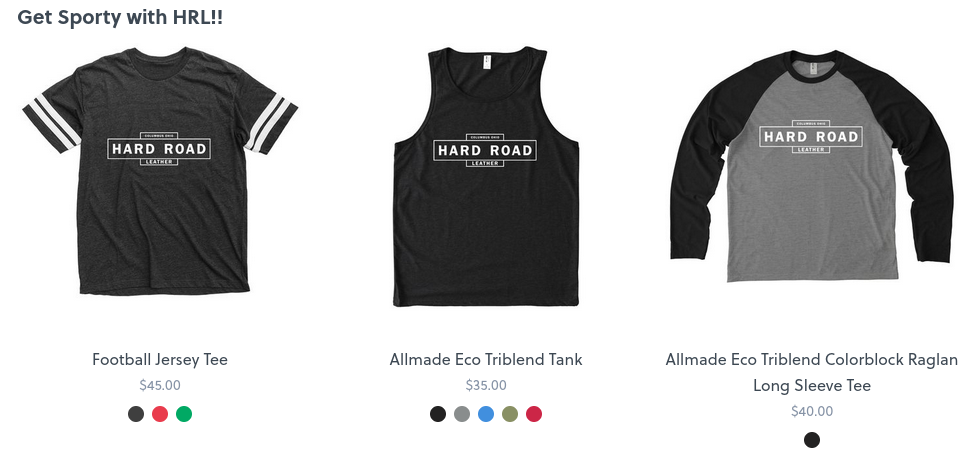Select dark gray swatch for Football Jersey Tee
The height and width of the screenshot is (467, 975).
coord(136,414)
